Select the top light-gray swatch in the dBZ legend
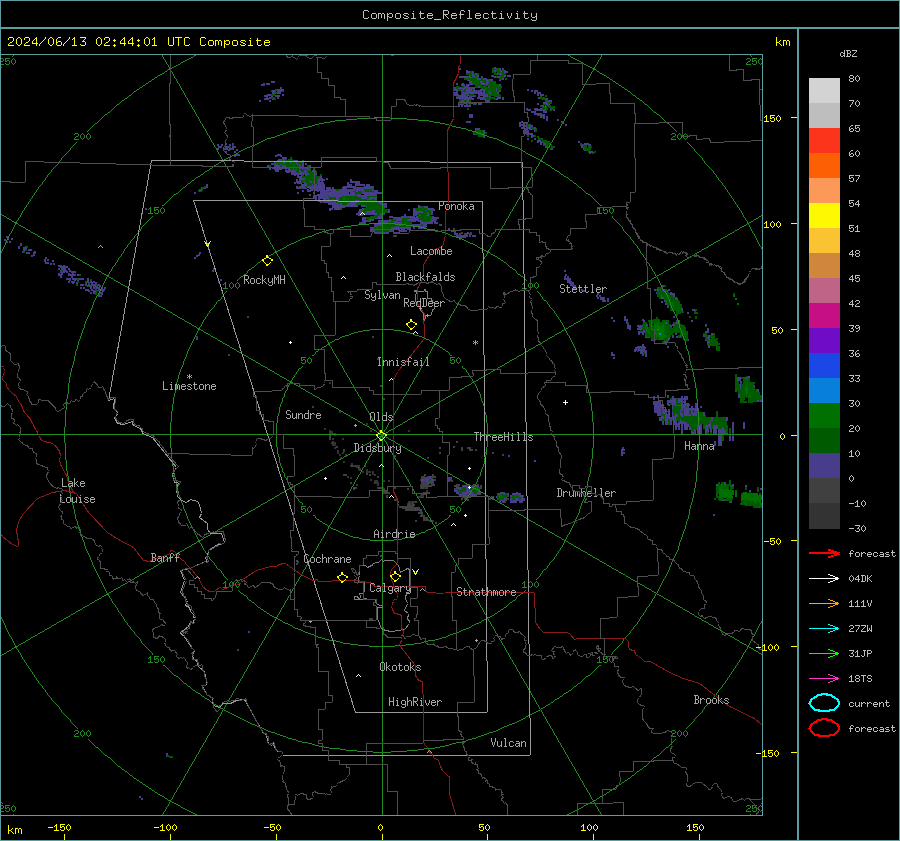The image size is (900, 841). point(824,91)
